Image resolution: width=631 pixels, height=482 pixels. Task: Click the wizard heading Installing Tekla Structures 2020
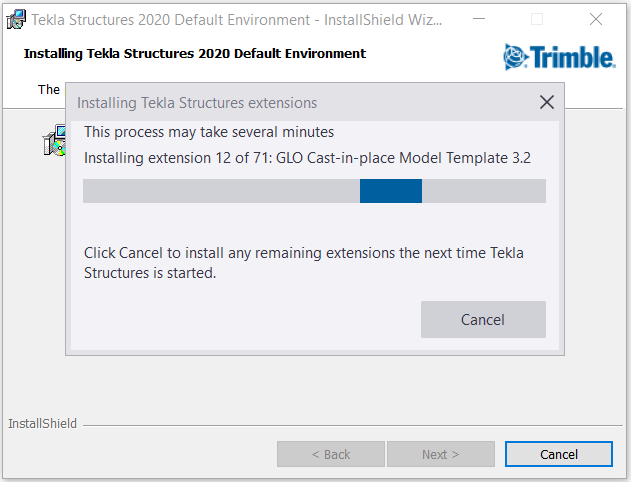pos(195,54)
